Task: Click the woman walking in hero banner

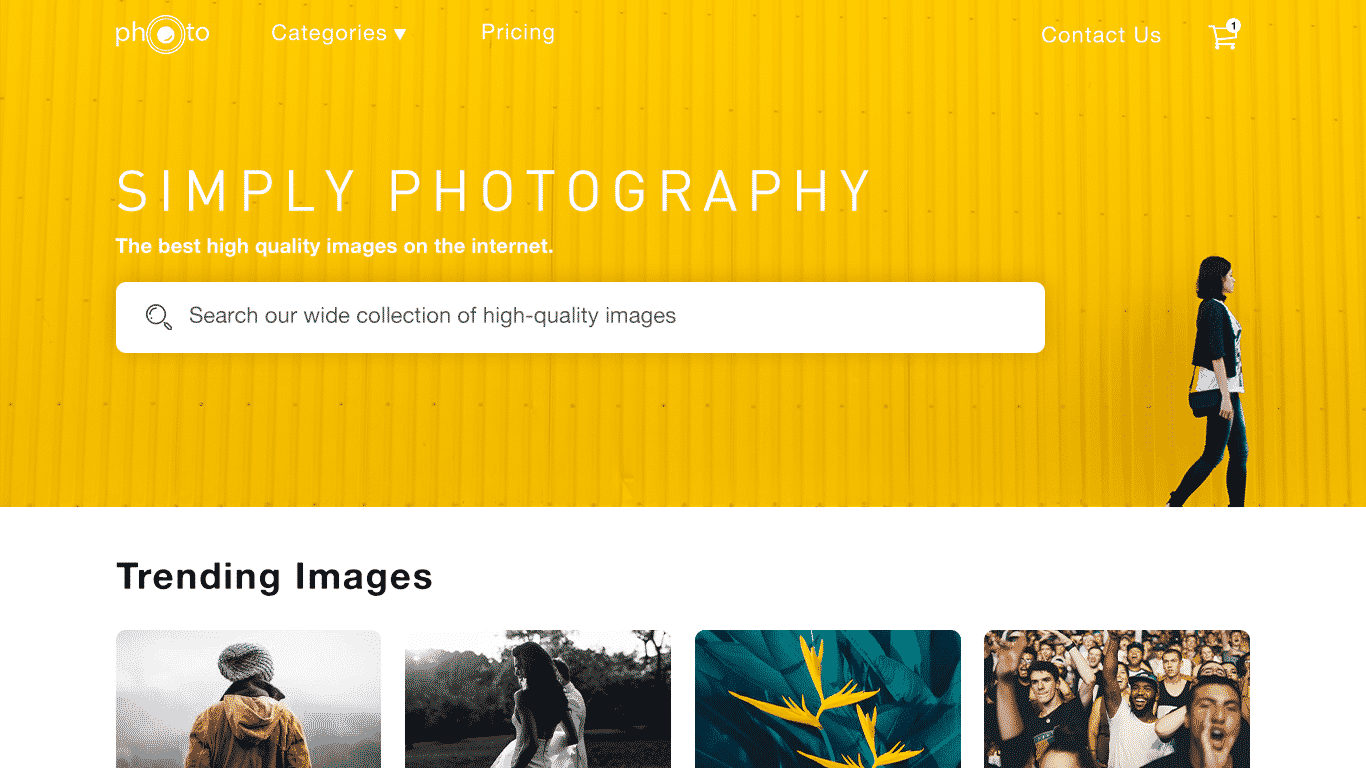Action: click(x=1212, y=381)
